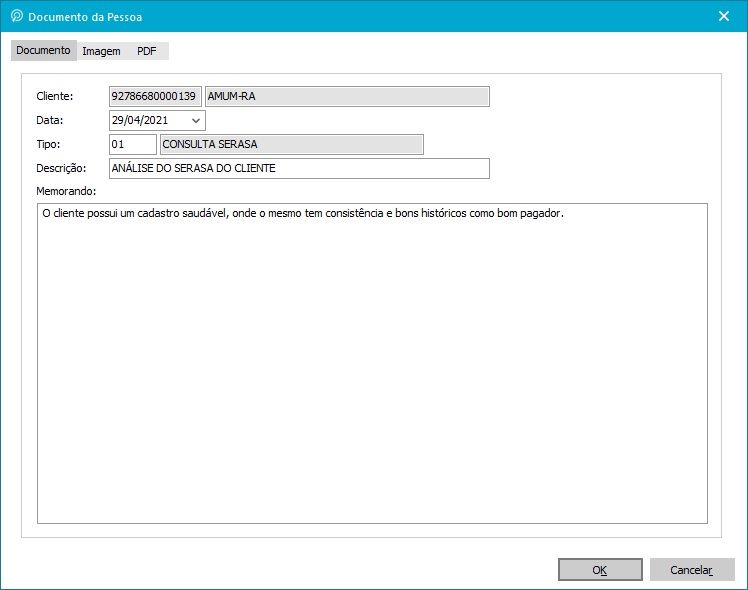The image size is (748, 590).
Task: Click the app logo icon in the title bar
Action: pyautogui.click(x=17, y=16)
